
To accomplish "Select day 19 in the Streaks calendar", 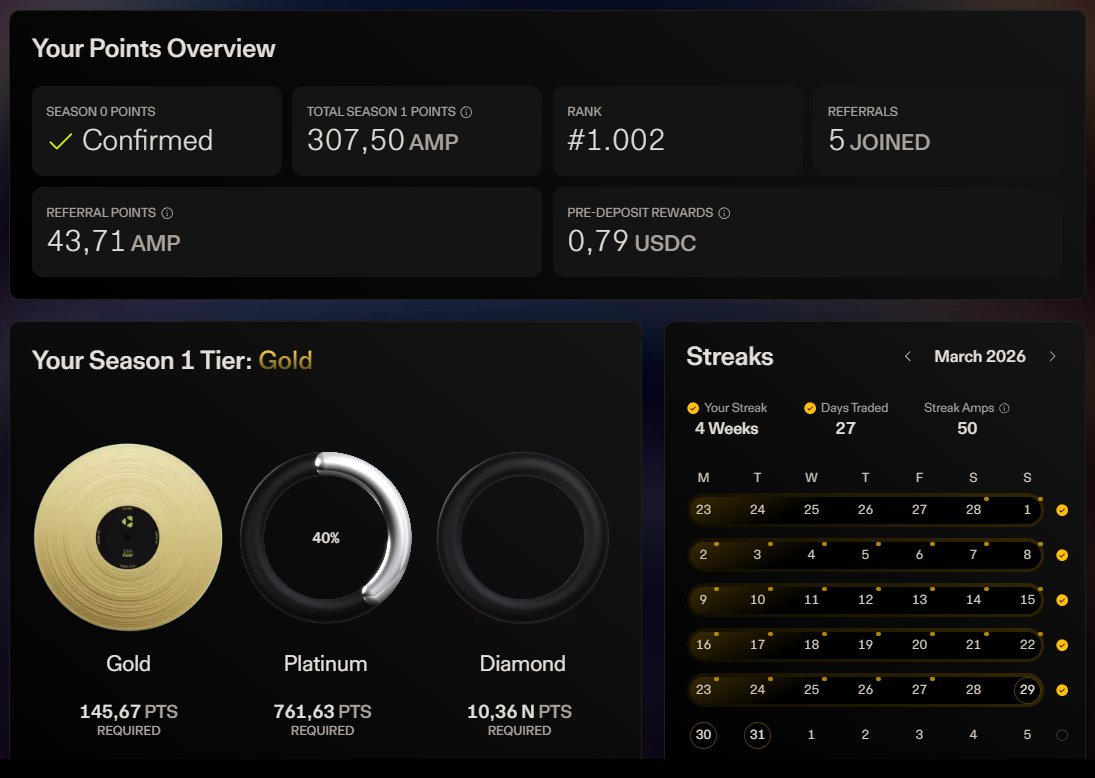I will [865, 644].
